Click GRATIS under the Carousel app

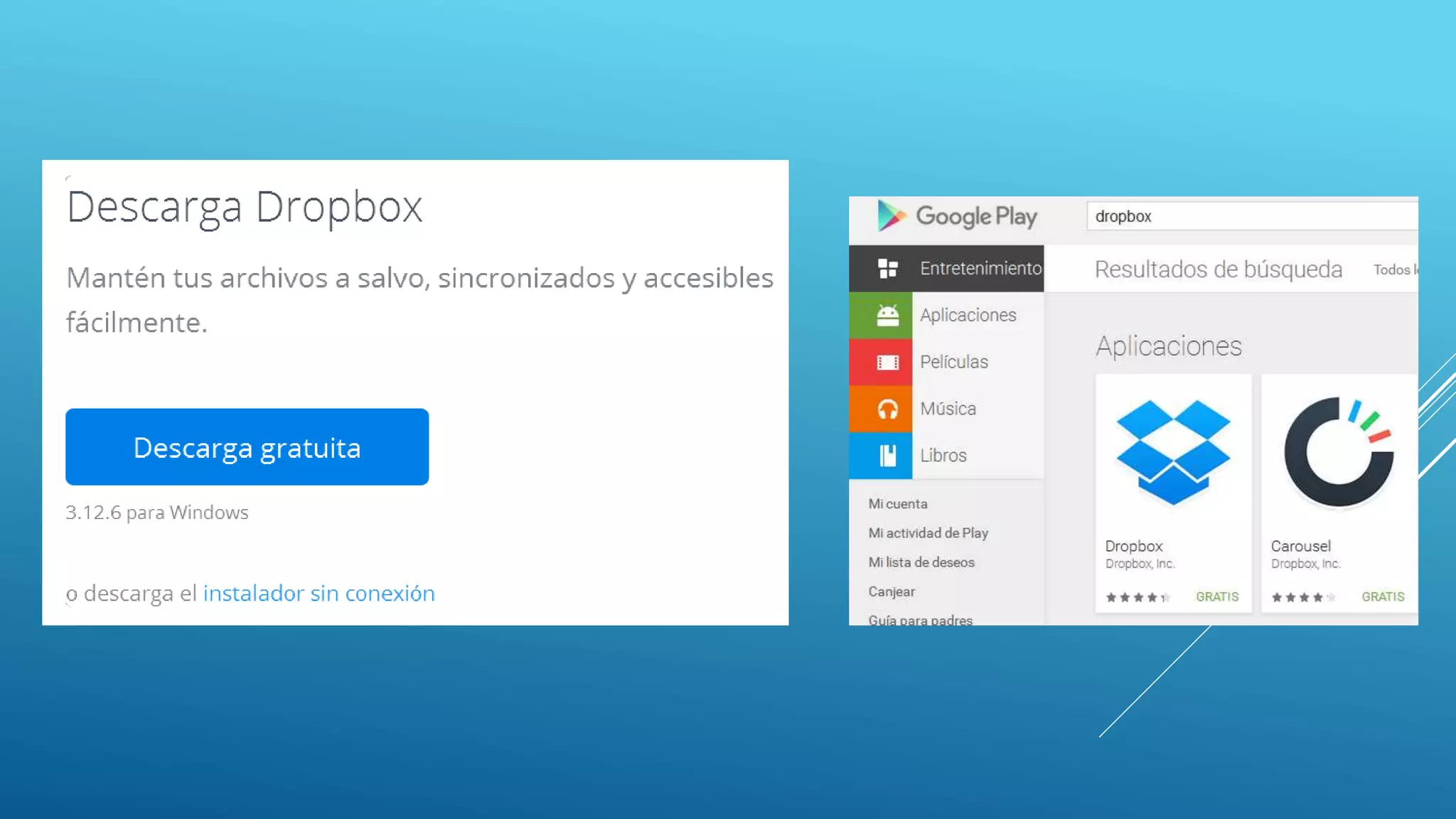click(x=1383, y=596)
